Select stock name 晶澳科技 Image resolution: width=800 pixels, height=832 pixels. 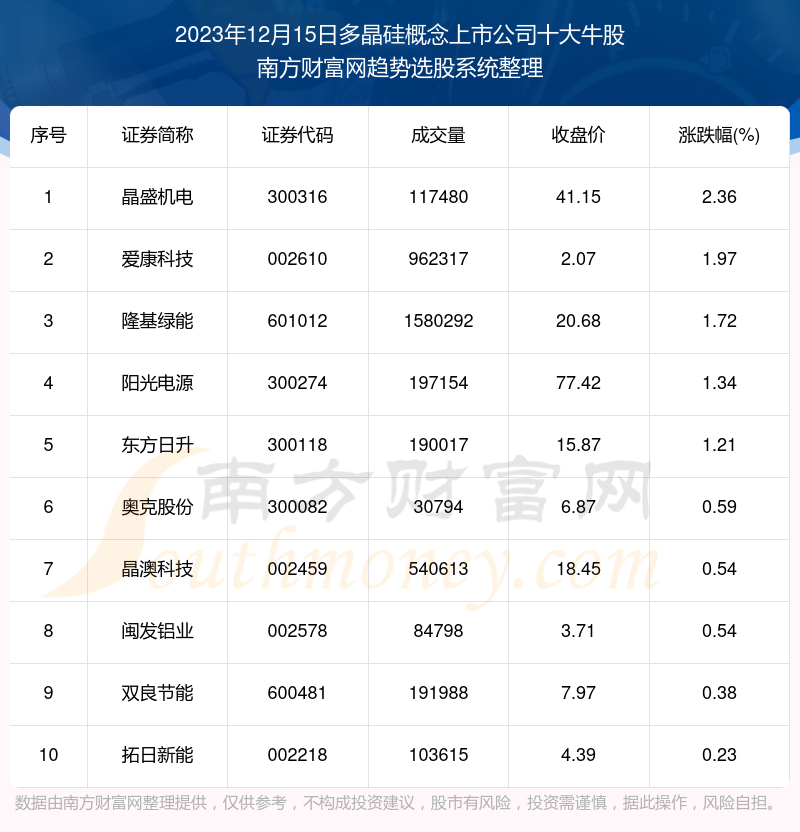tap(157, 569)
